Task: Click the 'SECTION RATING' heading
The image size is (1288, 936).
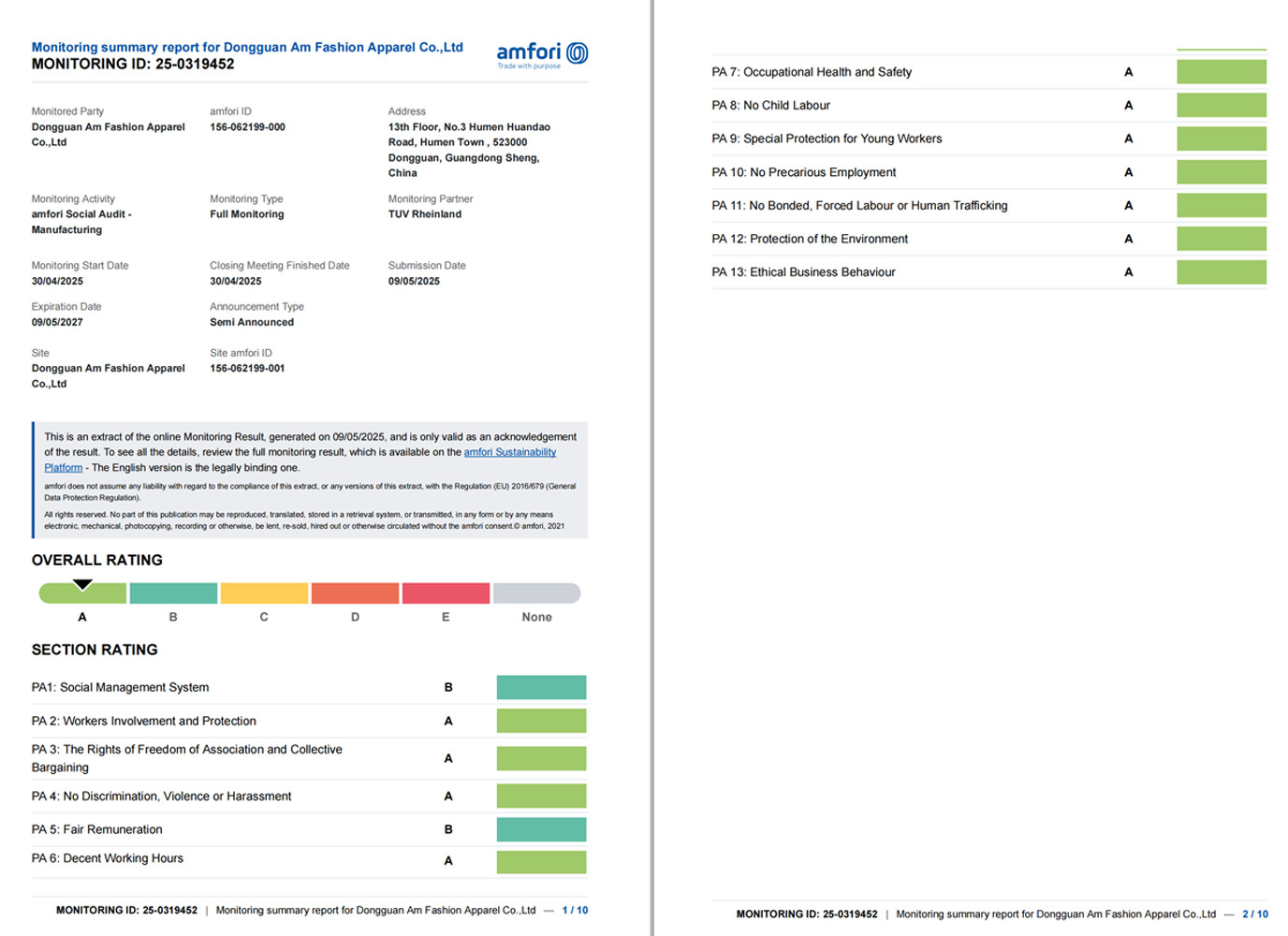Action: click(95, 650)
